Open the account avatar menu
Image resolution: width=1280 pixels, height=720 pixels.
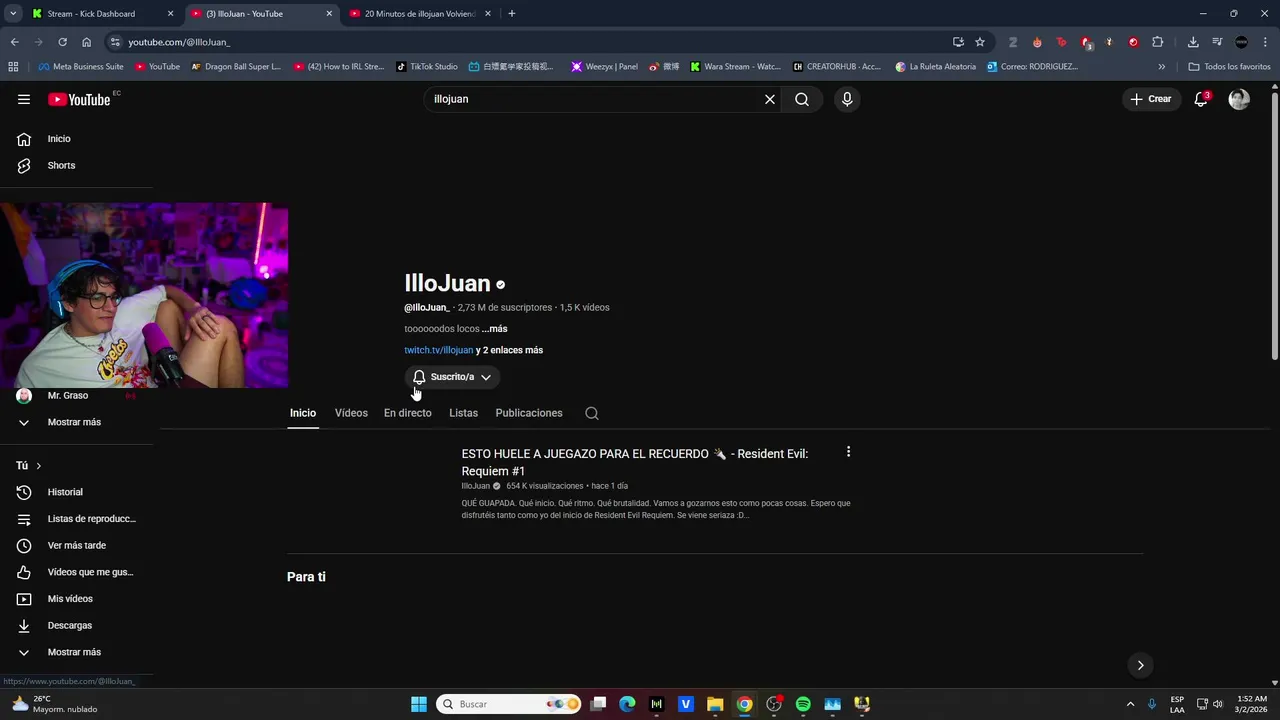pyautogui.click(x=1239, y=99)
